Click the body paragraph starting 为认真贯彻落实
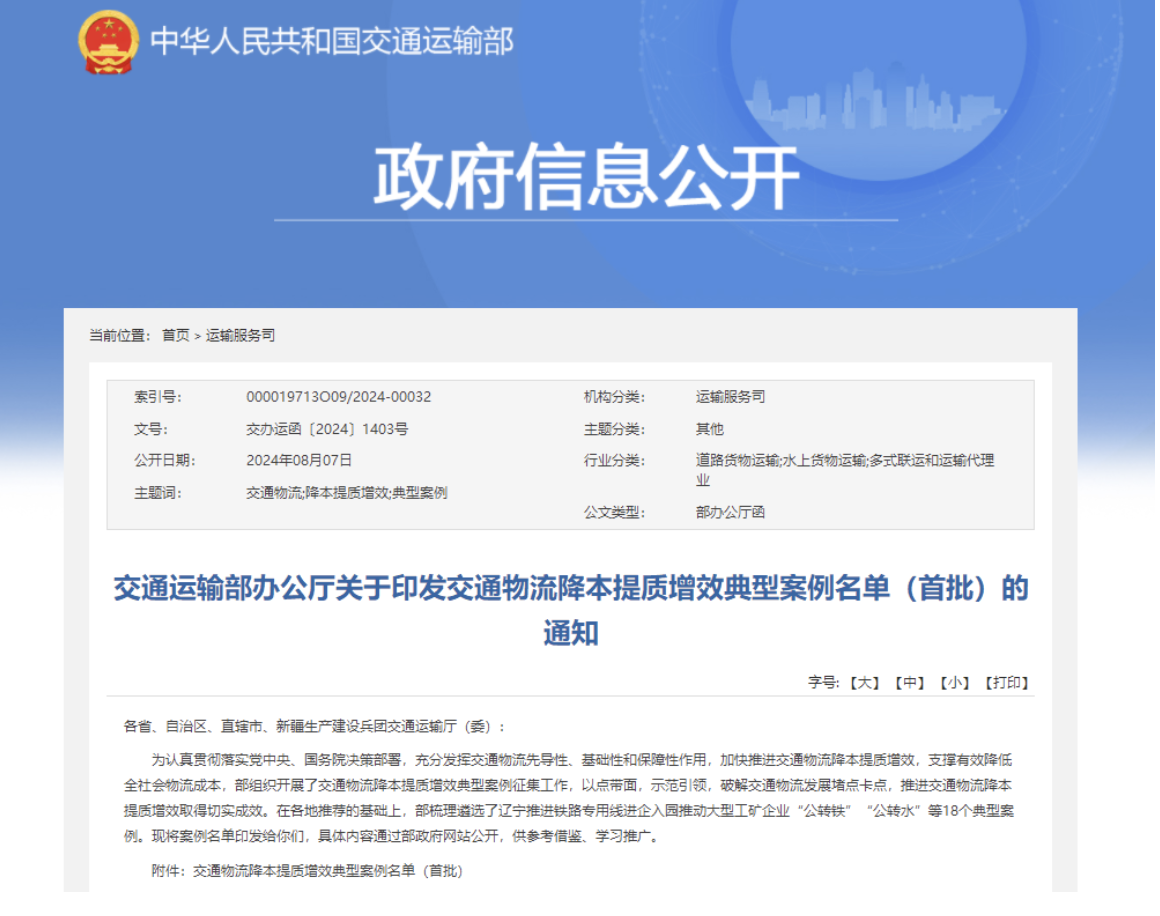The height and width of the screenshot is (916, 1160). [x=569, y=798]
